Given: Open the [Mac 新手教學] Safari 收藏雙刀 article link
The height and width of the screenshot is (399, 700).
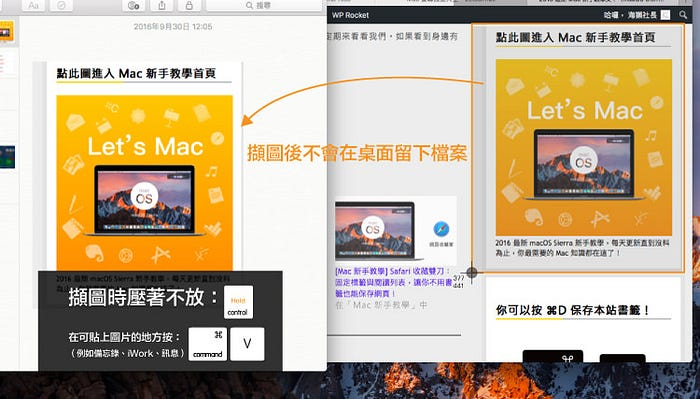Looking at the screenshot, I should 393,282.
